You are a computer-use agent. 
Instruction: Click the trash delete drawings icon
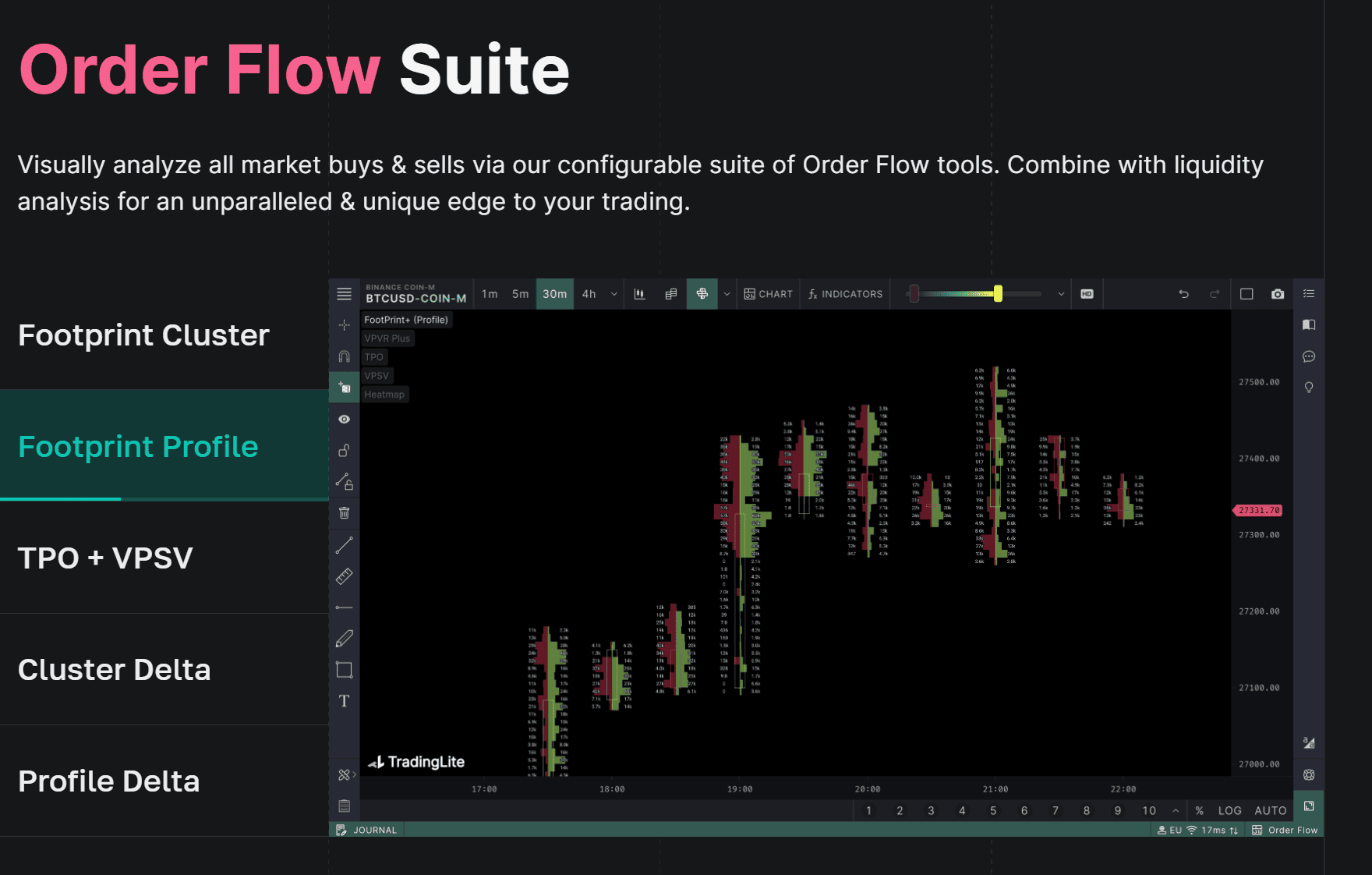[344, 513]
